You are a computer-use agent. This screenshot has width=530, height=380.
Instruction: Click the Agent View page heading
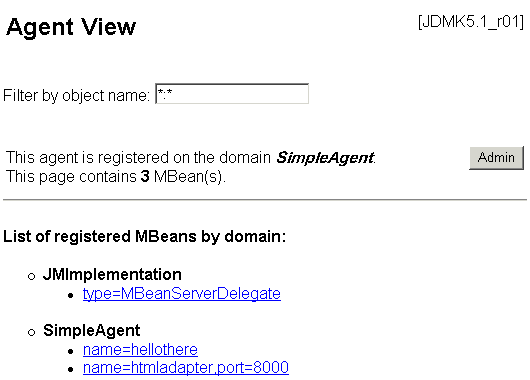(x=71, y=27)
